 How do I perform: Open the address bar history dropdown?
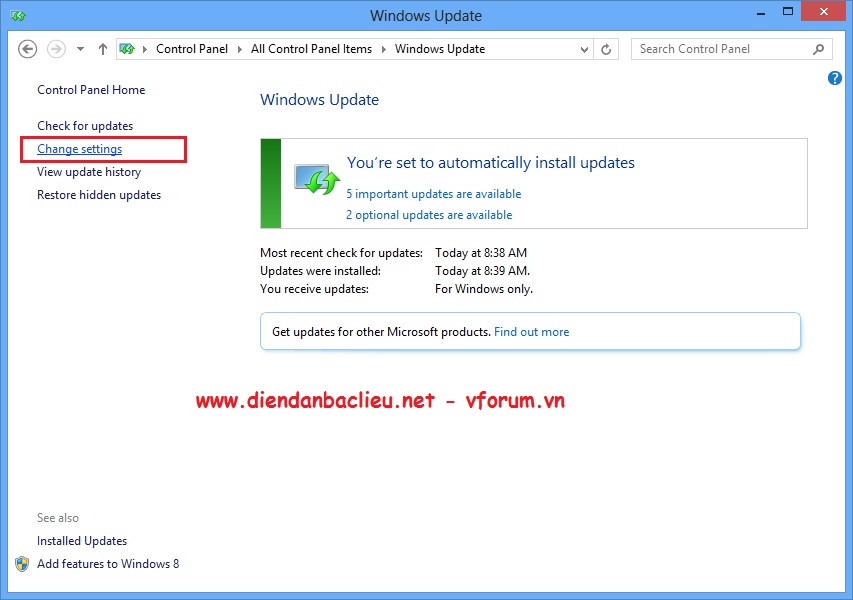click(584, 50)
